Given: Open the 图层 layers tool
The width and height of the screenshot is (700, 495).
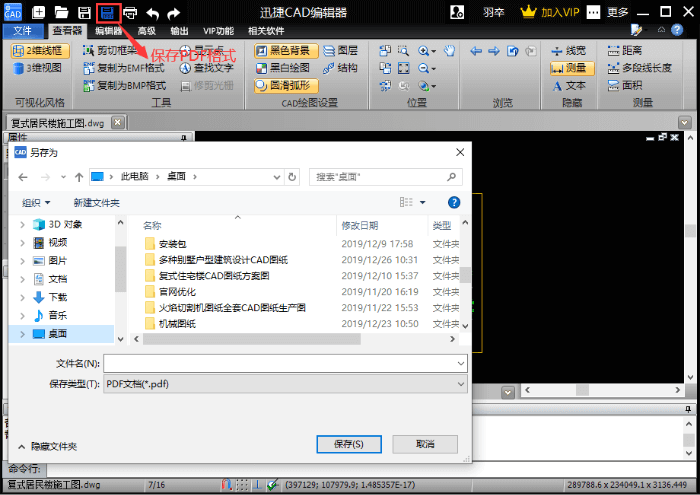Looking at the screenshot, I should click(340, 51).
